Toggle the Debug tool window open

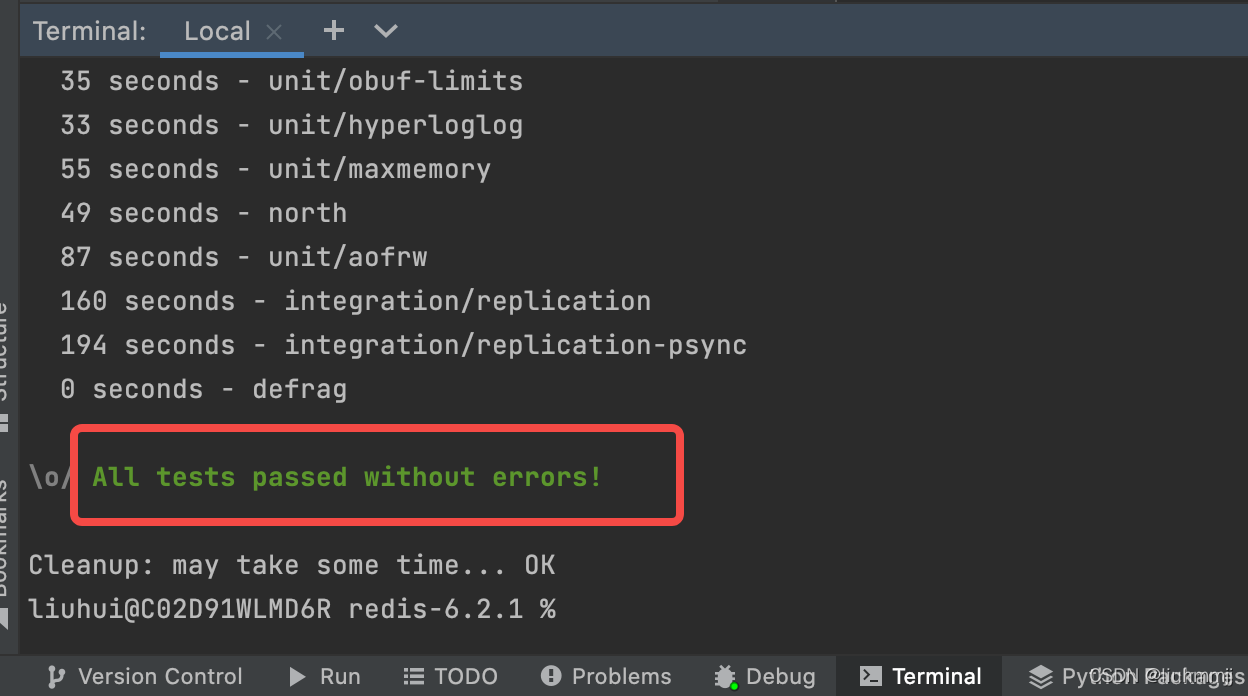coord(765,676)
